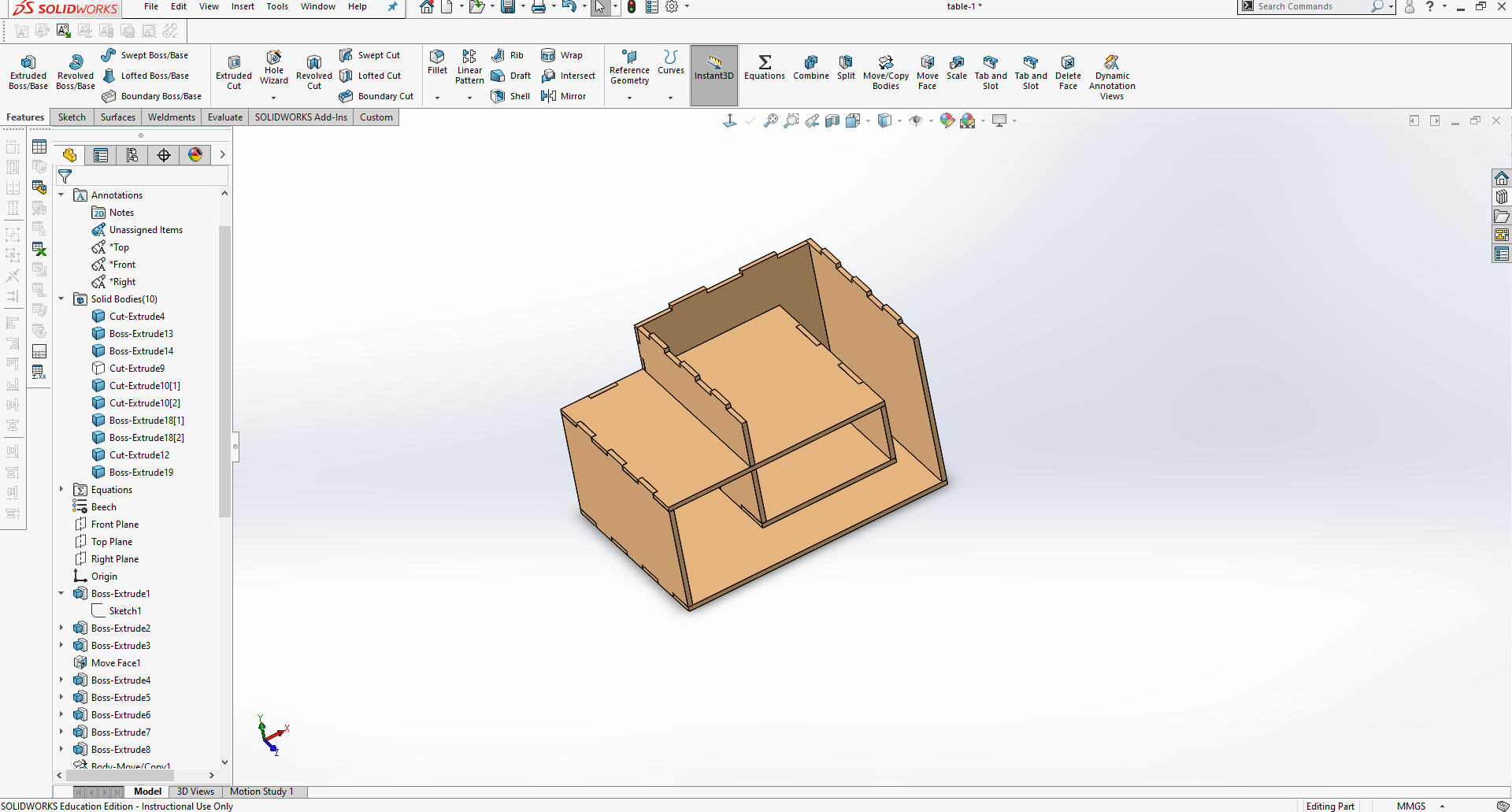Open Reference Geometry tool
This screenshot has height=812, width=1512.
pos(629,67)
